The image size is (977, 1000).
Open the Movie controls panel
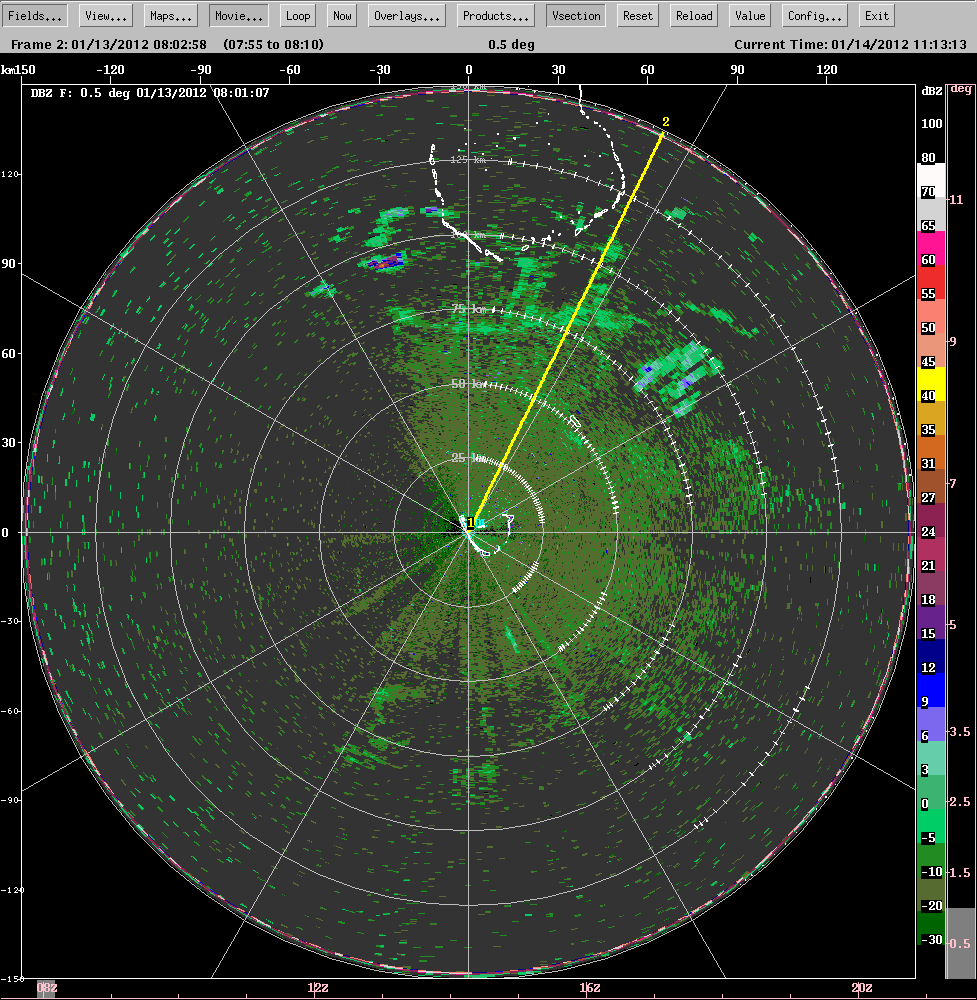click(x=237, y=15)
